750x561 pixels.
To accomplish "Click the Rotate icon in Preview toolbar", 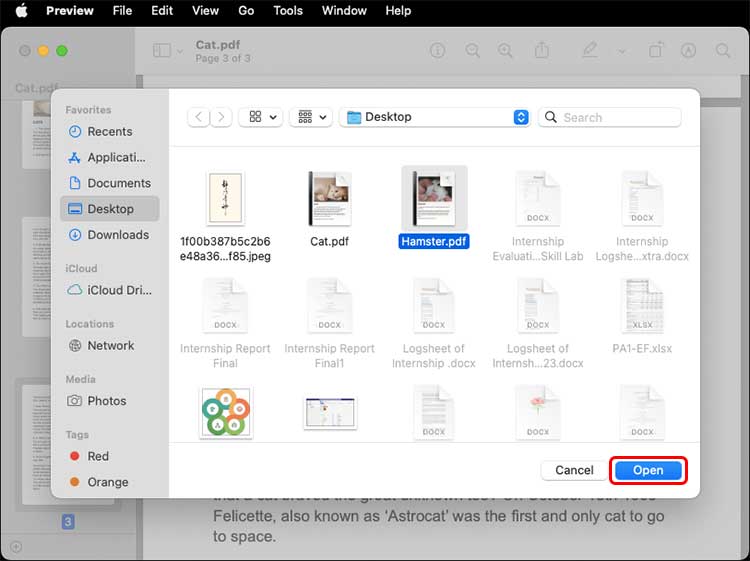I will [656, 50].
